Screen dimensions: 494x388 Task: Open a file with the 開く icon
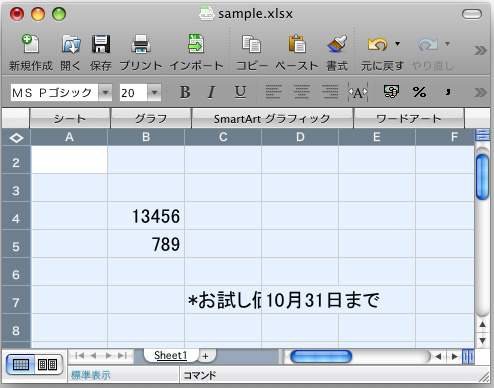click(71, 44)
